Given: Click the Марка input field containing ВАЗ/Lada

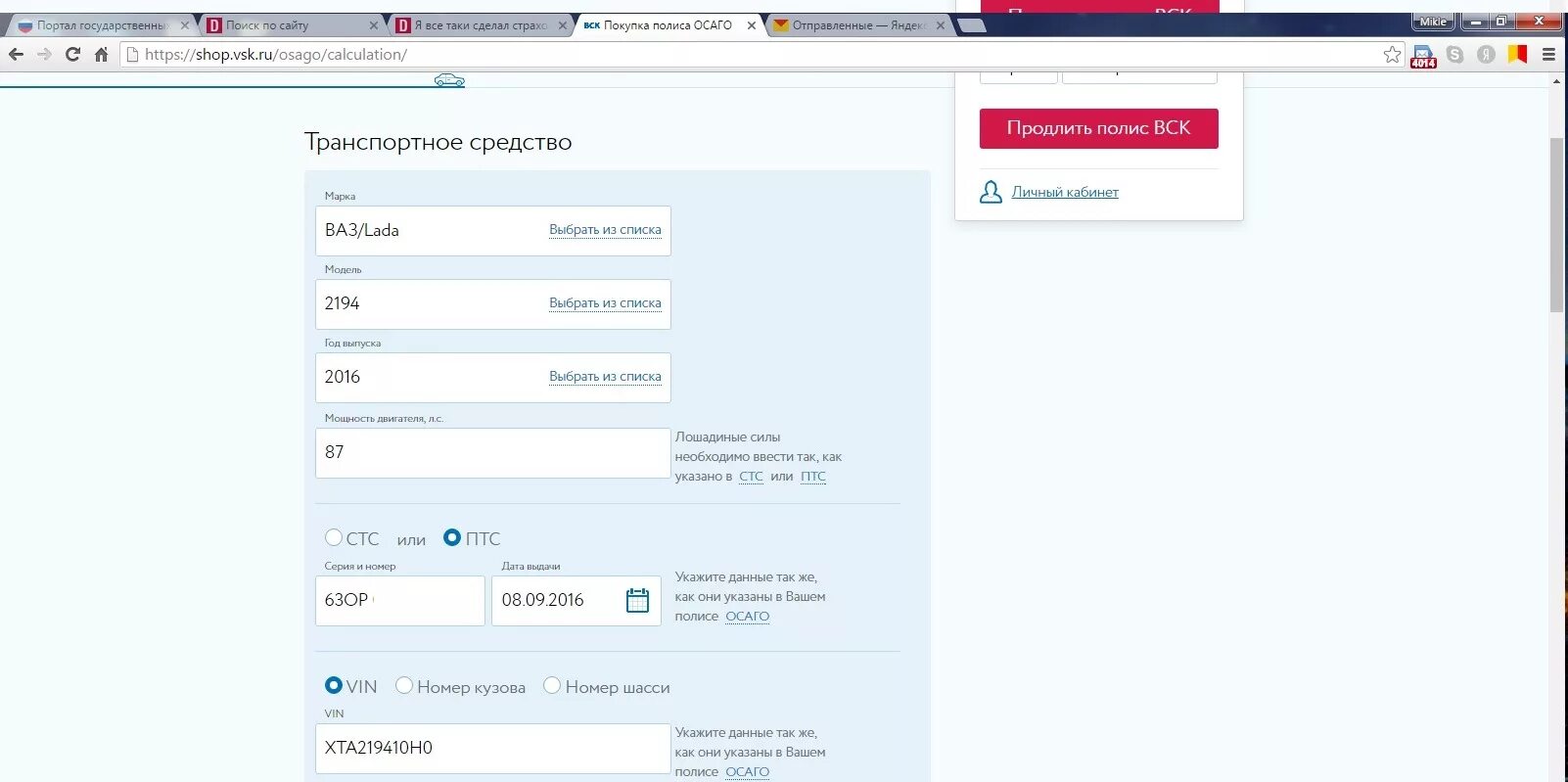Looking at the screenshot, I should [493, 231].
